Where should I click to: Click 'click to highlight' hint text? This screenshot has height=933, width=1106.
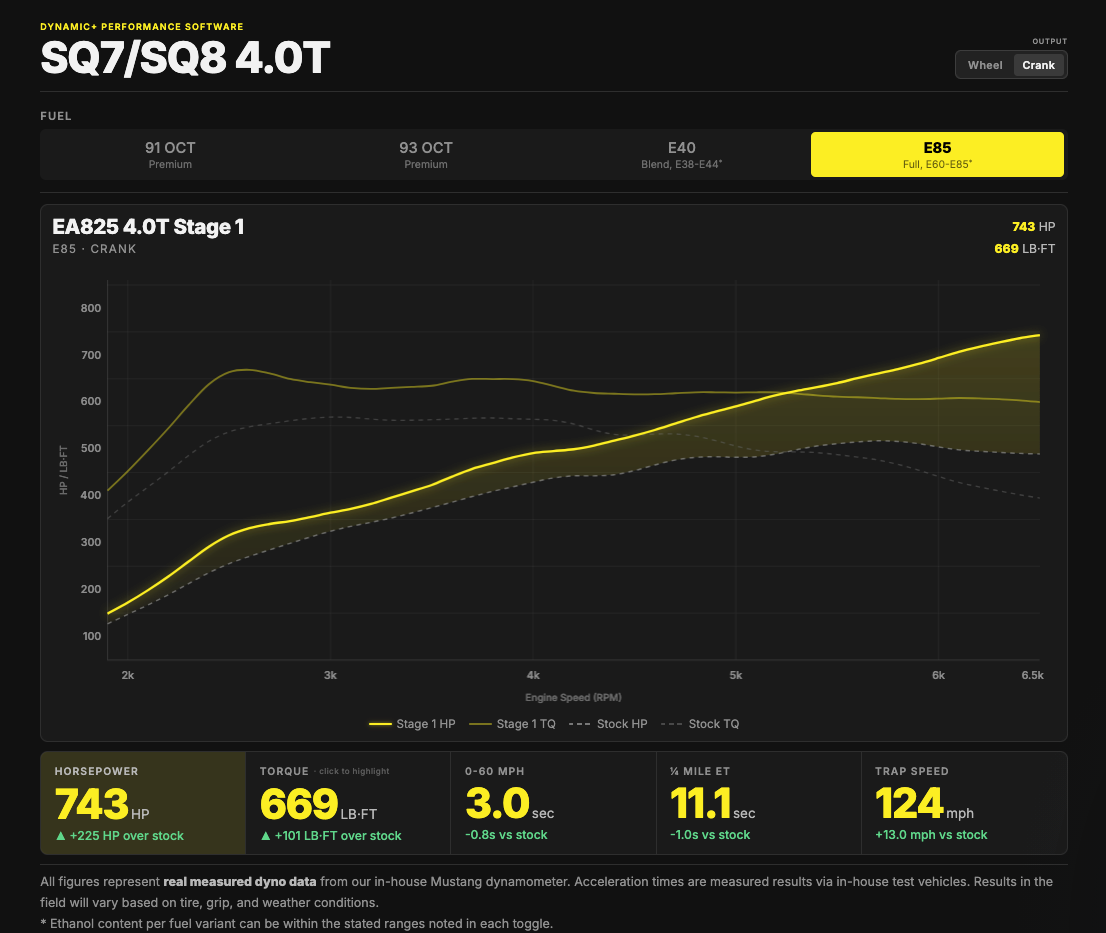pos(352,772)
